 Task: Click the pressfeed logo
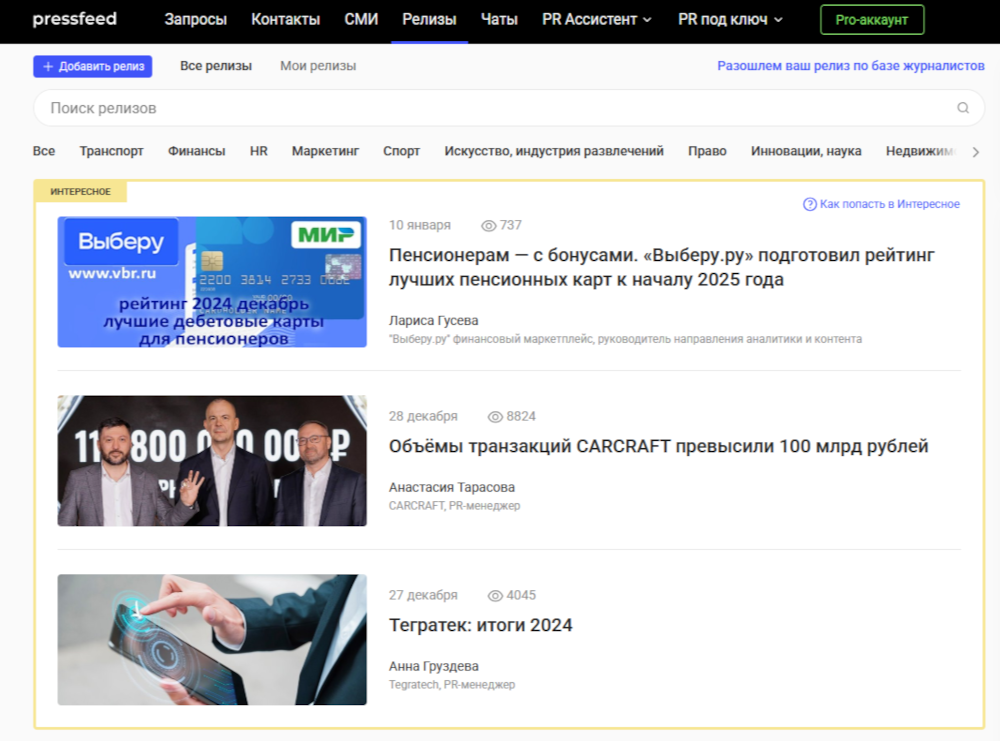point(75,19)
